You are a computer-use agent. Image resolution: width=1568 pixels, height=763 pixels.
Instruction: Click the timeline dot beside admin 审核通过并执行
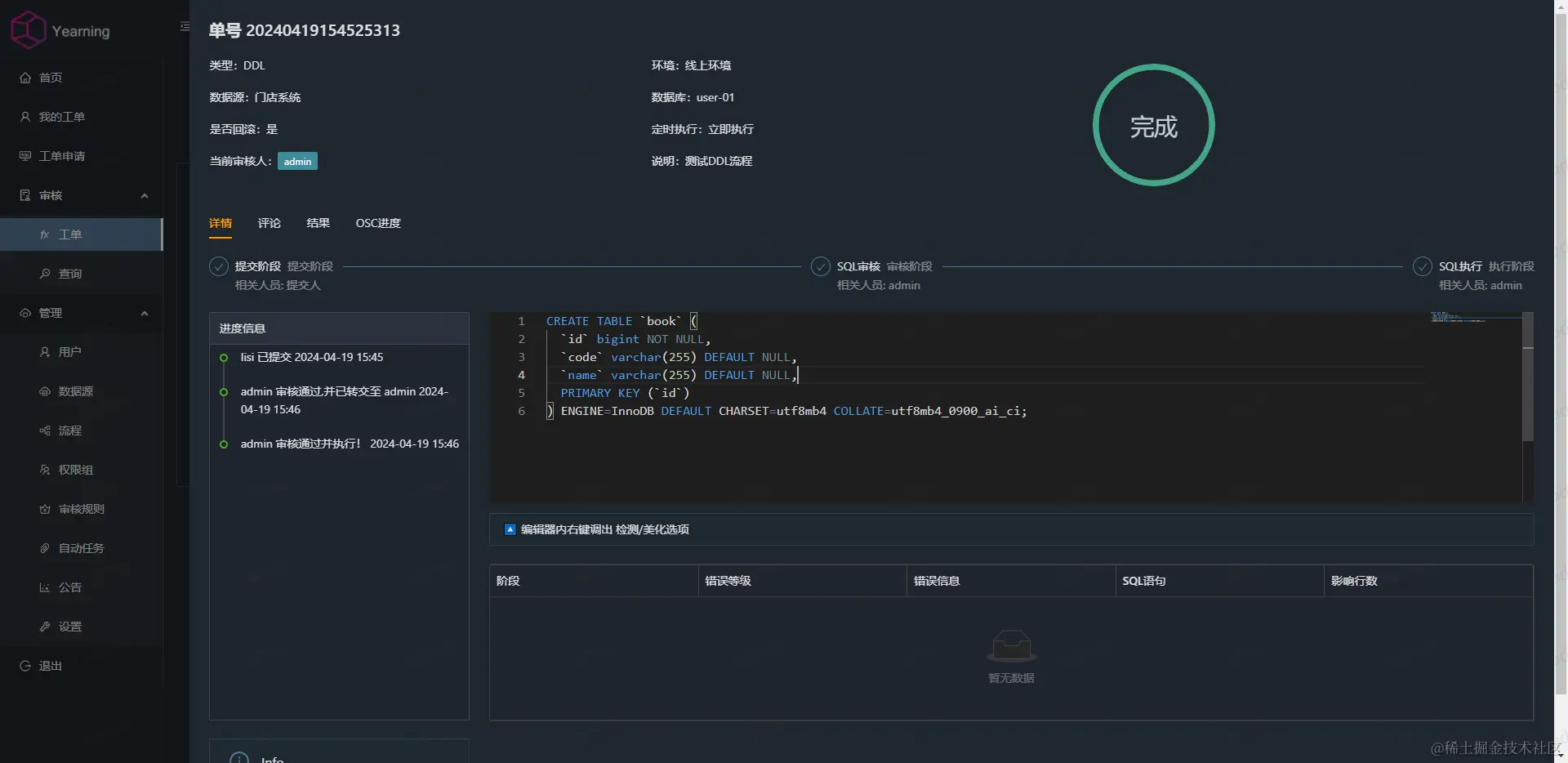pos(224,444)
